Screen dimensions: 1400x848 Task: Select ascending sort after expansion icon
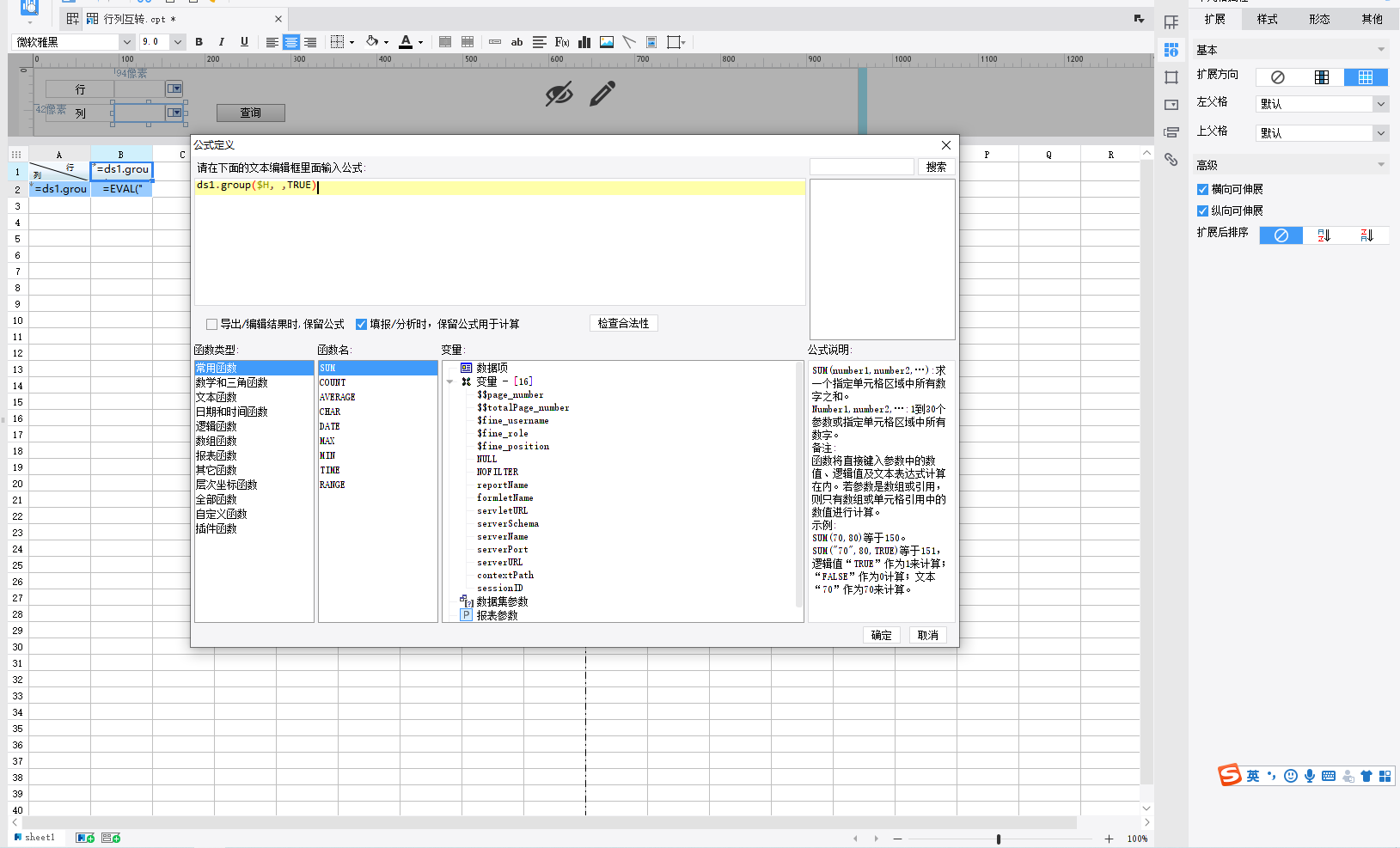coord(1324,235)
